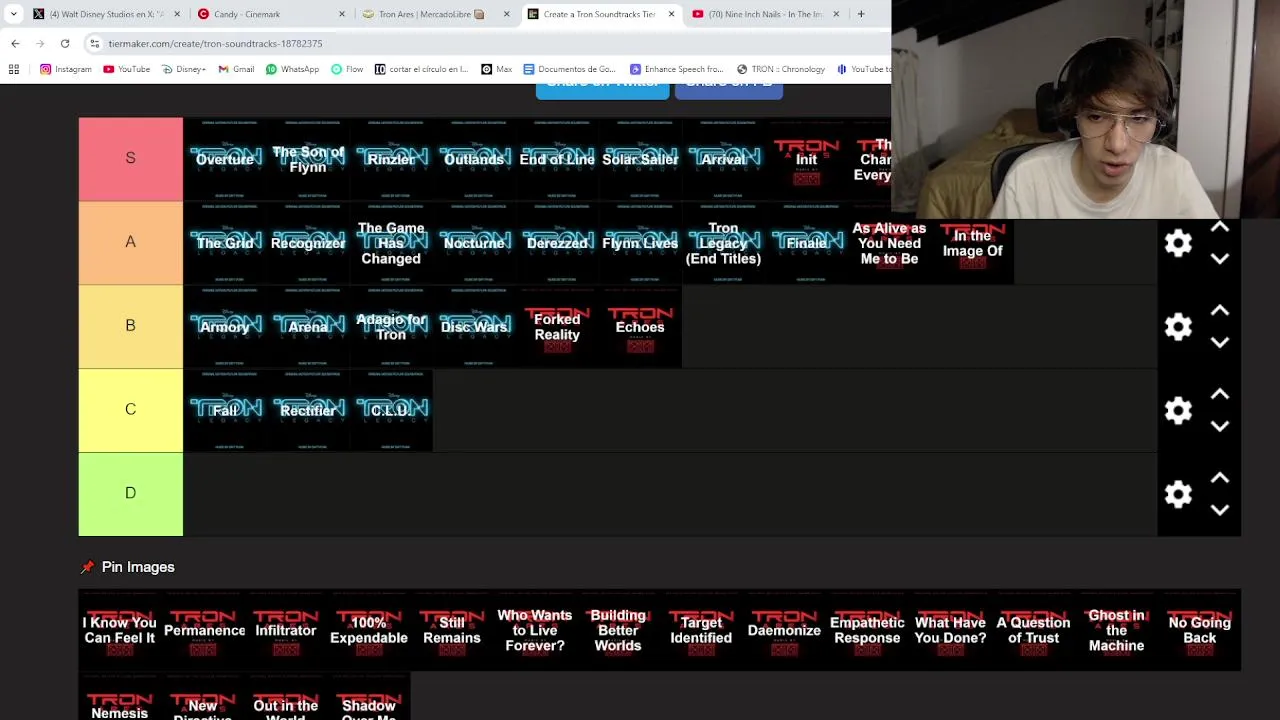1280x720 pixels.
Task: Open Enhance Speech bookmark
Action: click(x=677, y=69)
